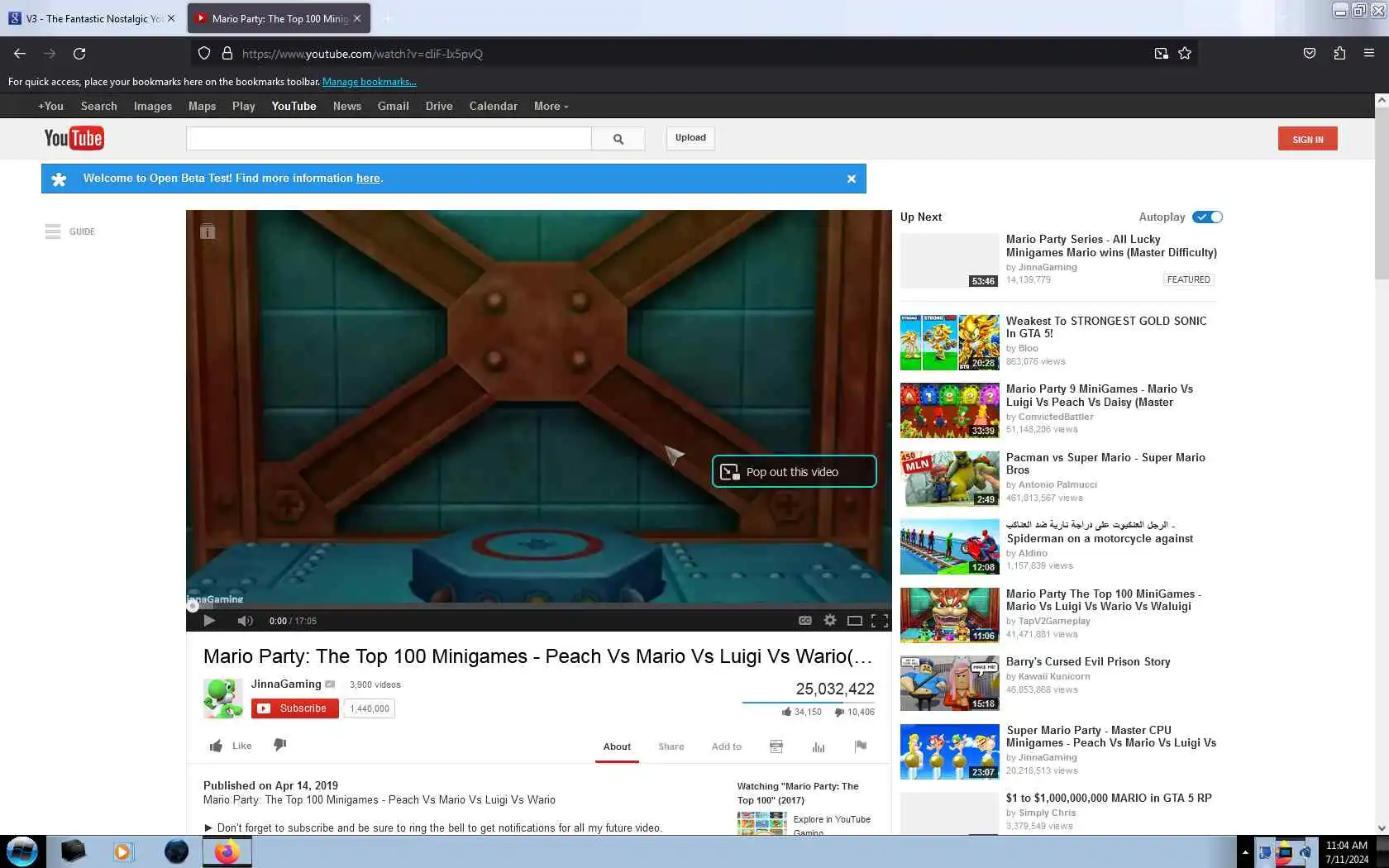Open the 'here' link in the banner
The height and width of the screenshot is (868, 1389).
(368, 179)
